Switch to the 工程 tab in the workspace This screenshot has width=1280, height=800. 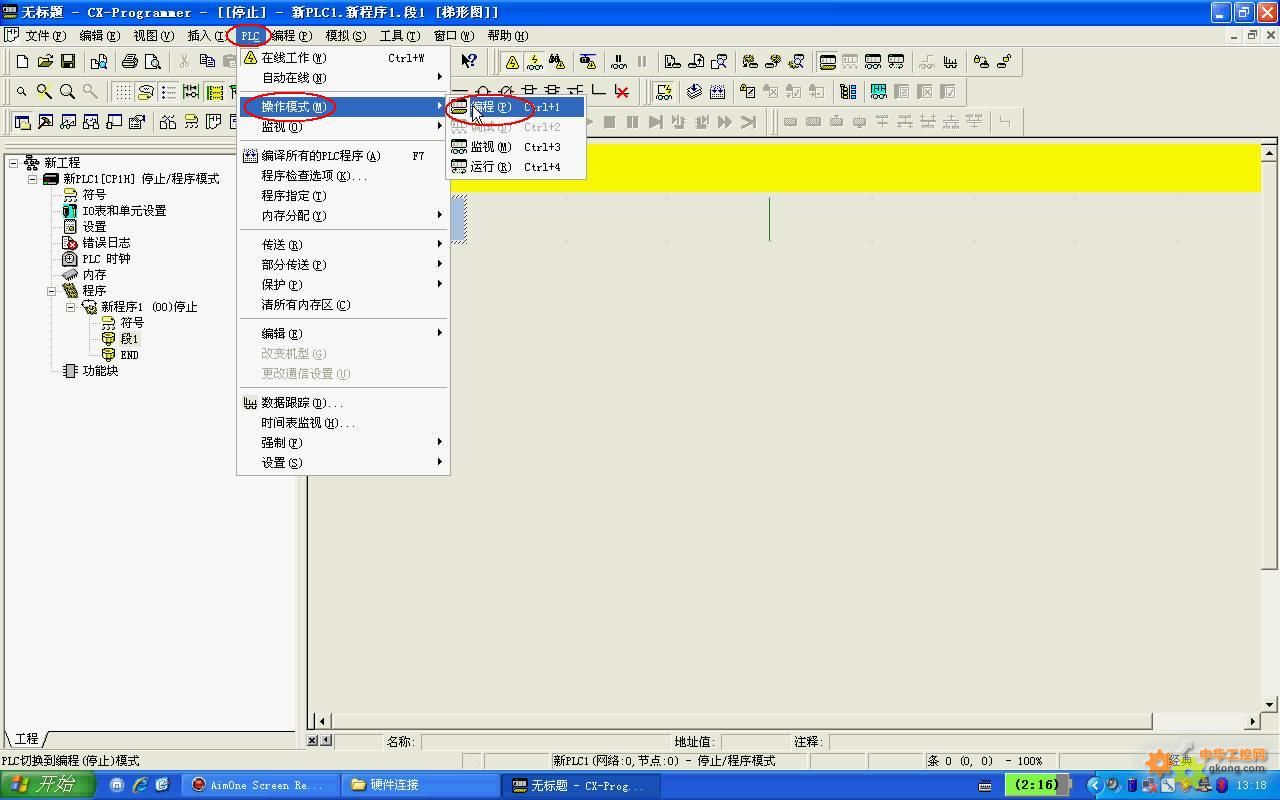coord(26,739)
